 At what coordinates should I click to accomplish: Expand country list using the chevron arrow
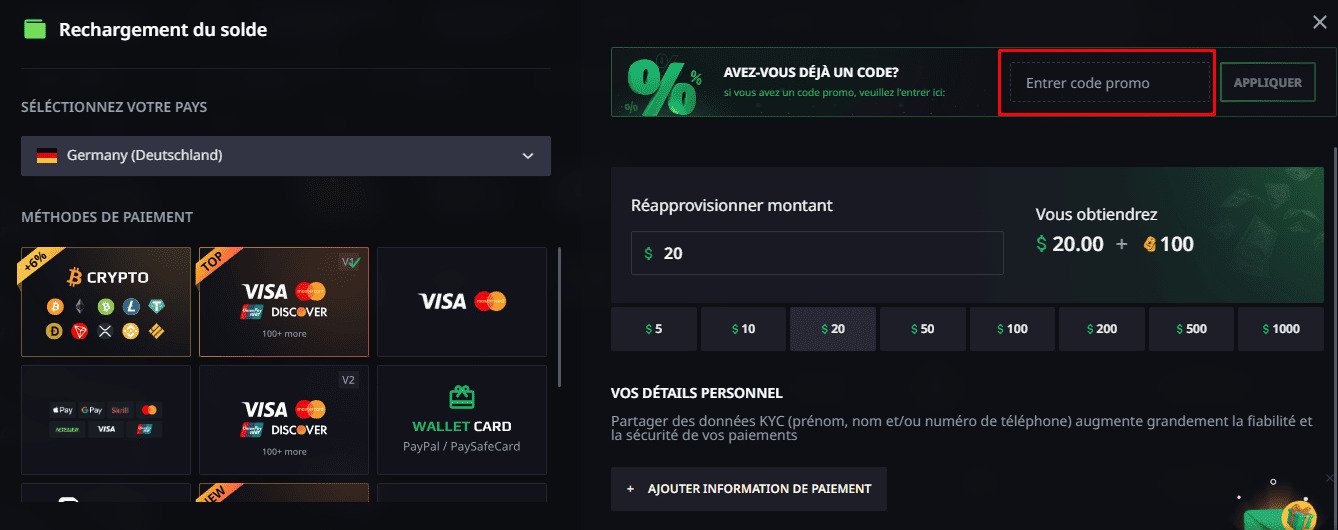528,156
